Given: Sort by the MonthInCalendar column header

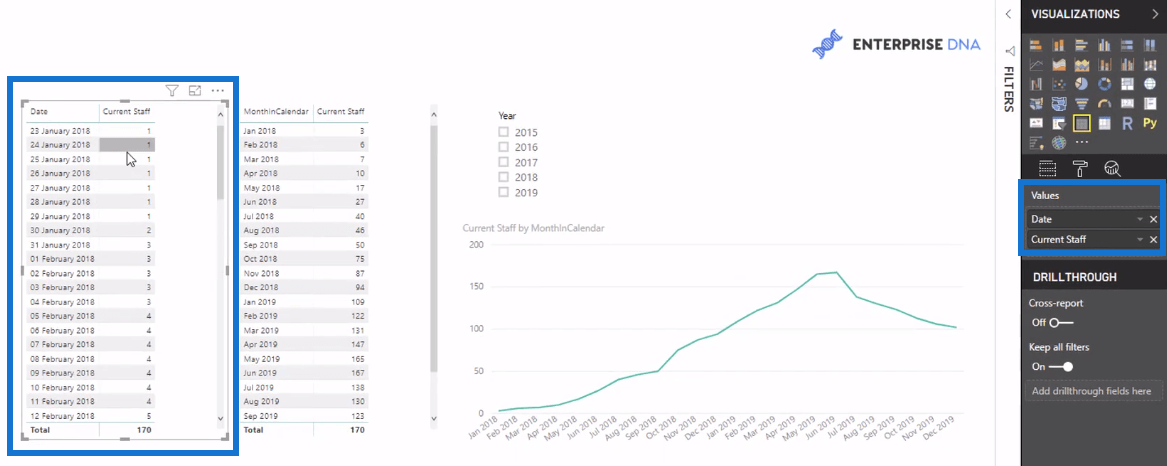Looking at the screenshot, I should click(276, 112).
